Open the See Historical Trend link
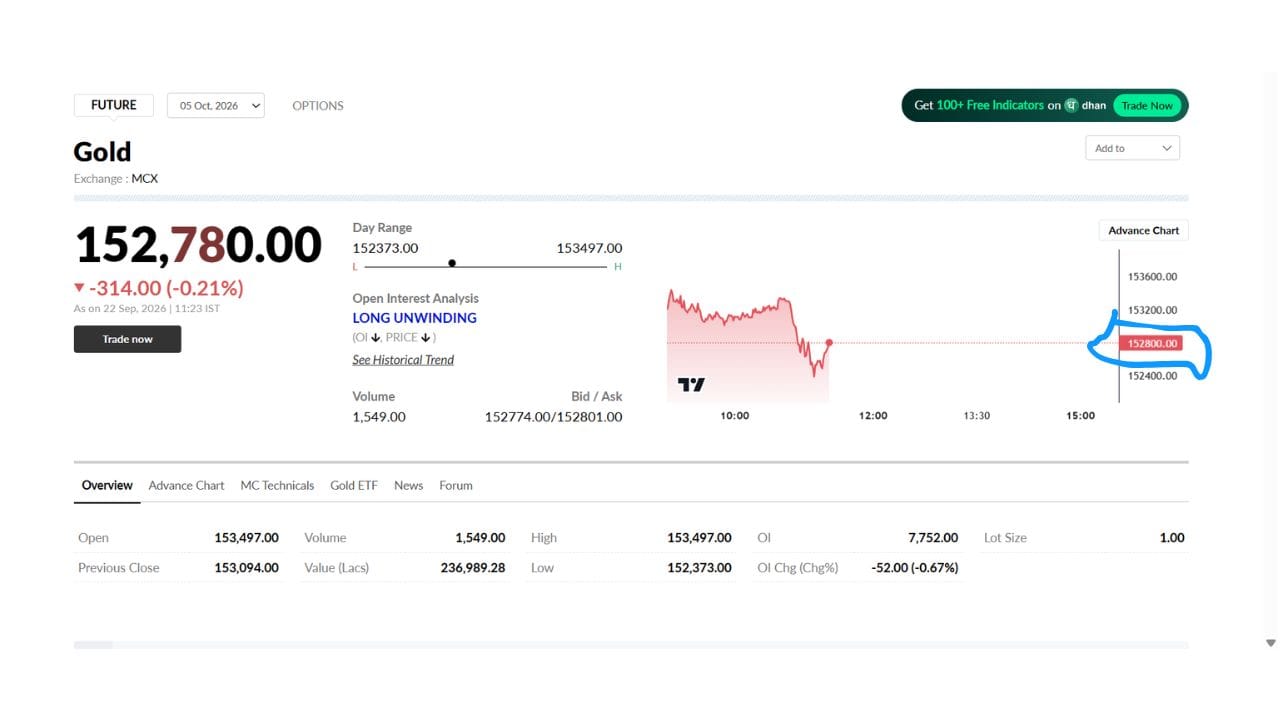 403,360
